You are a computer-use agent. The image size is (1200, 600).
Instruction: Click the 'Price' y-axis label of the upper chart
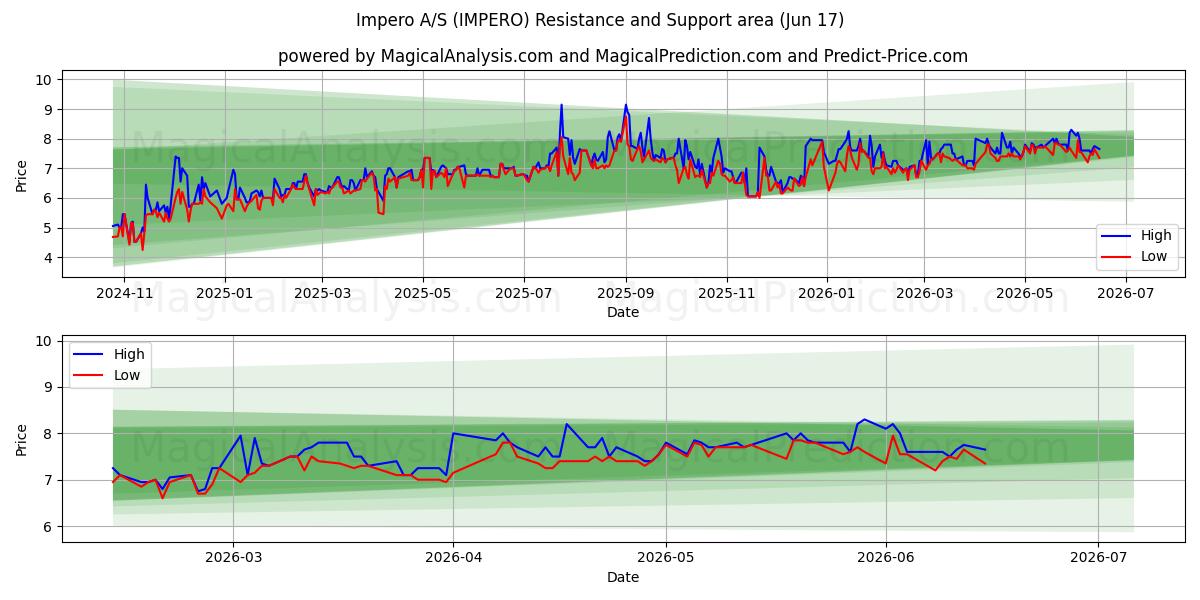tap(22, 175)
